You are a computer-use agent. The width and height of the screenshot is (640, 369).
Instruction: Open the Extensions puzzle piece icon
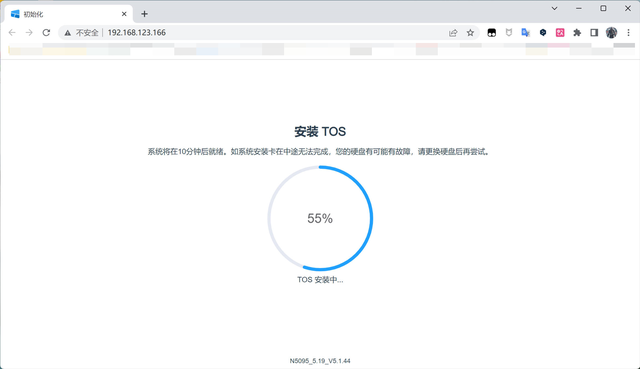pyautogui.click(x=577, y=33)
